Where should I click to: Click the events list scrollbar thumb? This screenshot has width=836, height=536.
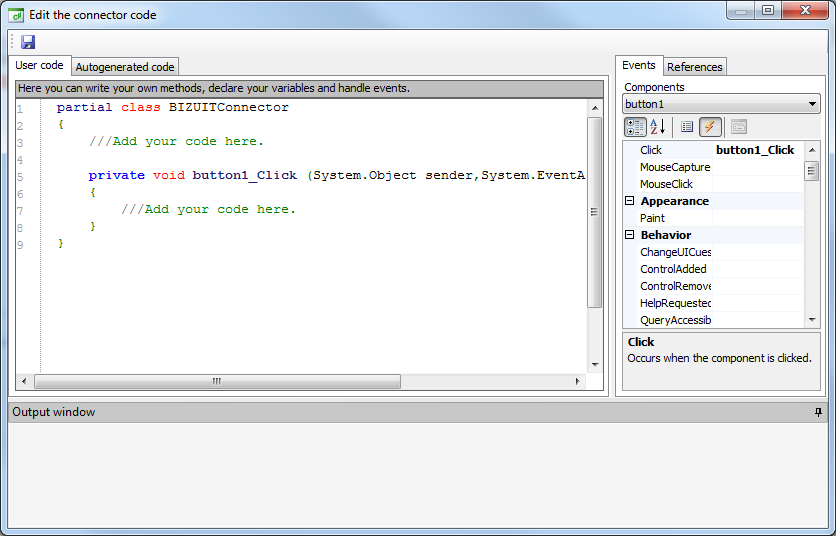[x=811, y=171]
